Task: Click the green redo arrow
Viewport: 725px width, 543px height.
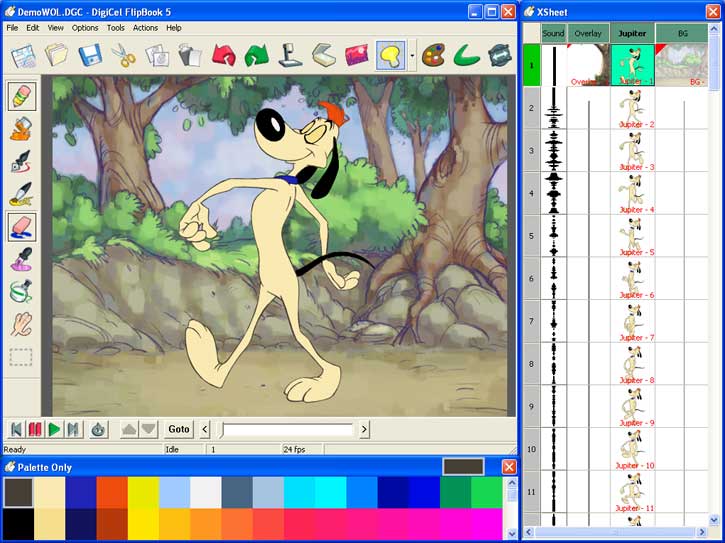Action: click(x=257, y=56)
